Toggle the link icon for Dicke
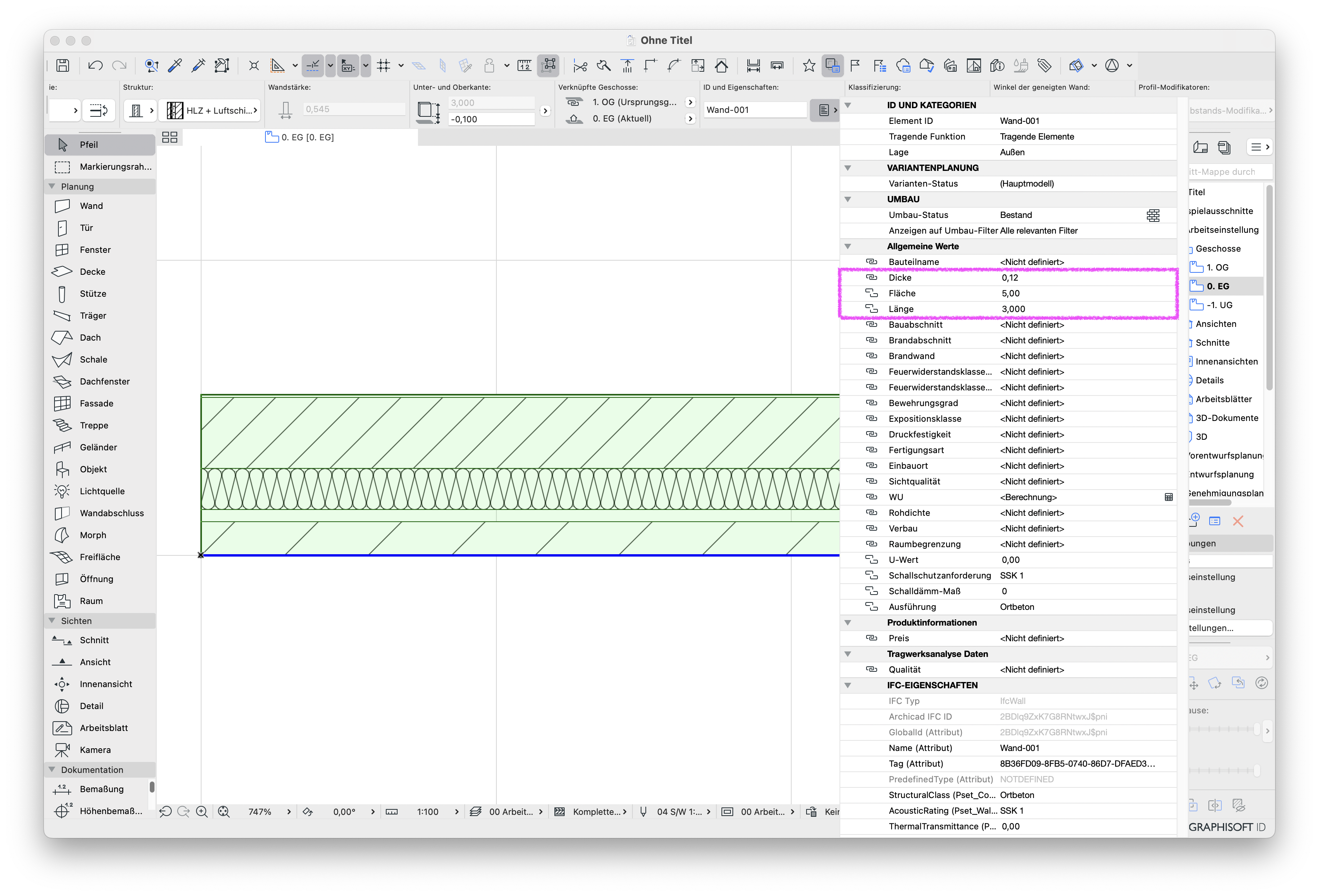Viewport: 1319px width, 896px height. (x=871, y=278)
